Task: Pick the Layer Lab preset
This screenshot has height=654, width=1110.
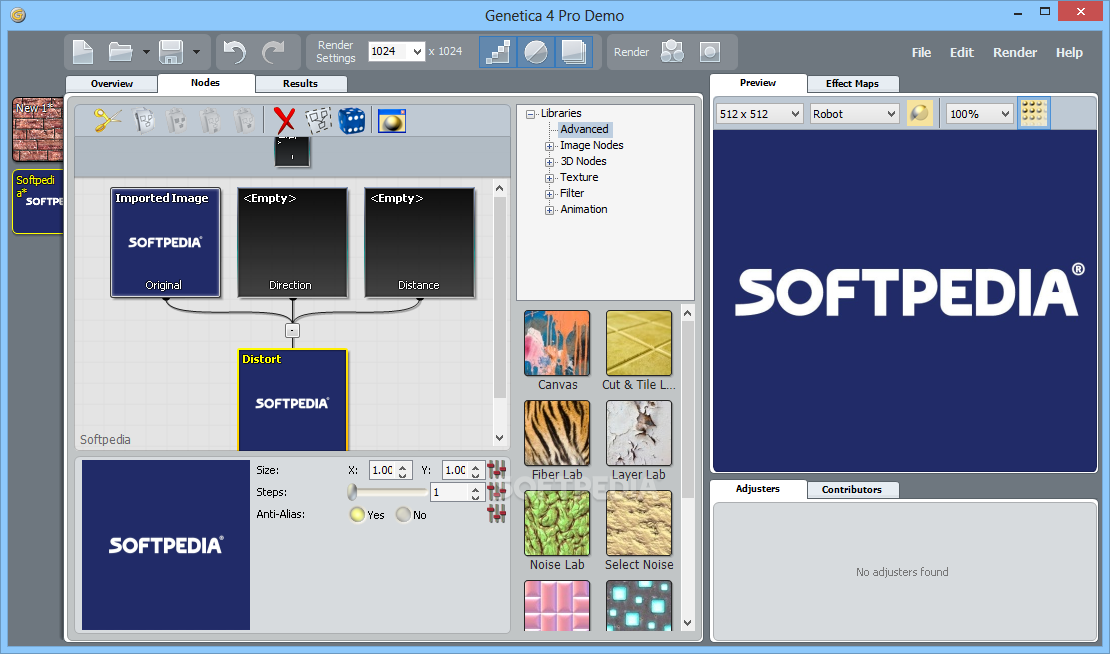Action: 639,433
